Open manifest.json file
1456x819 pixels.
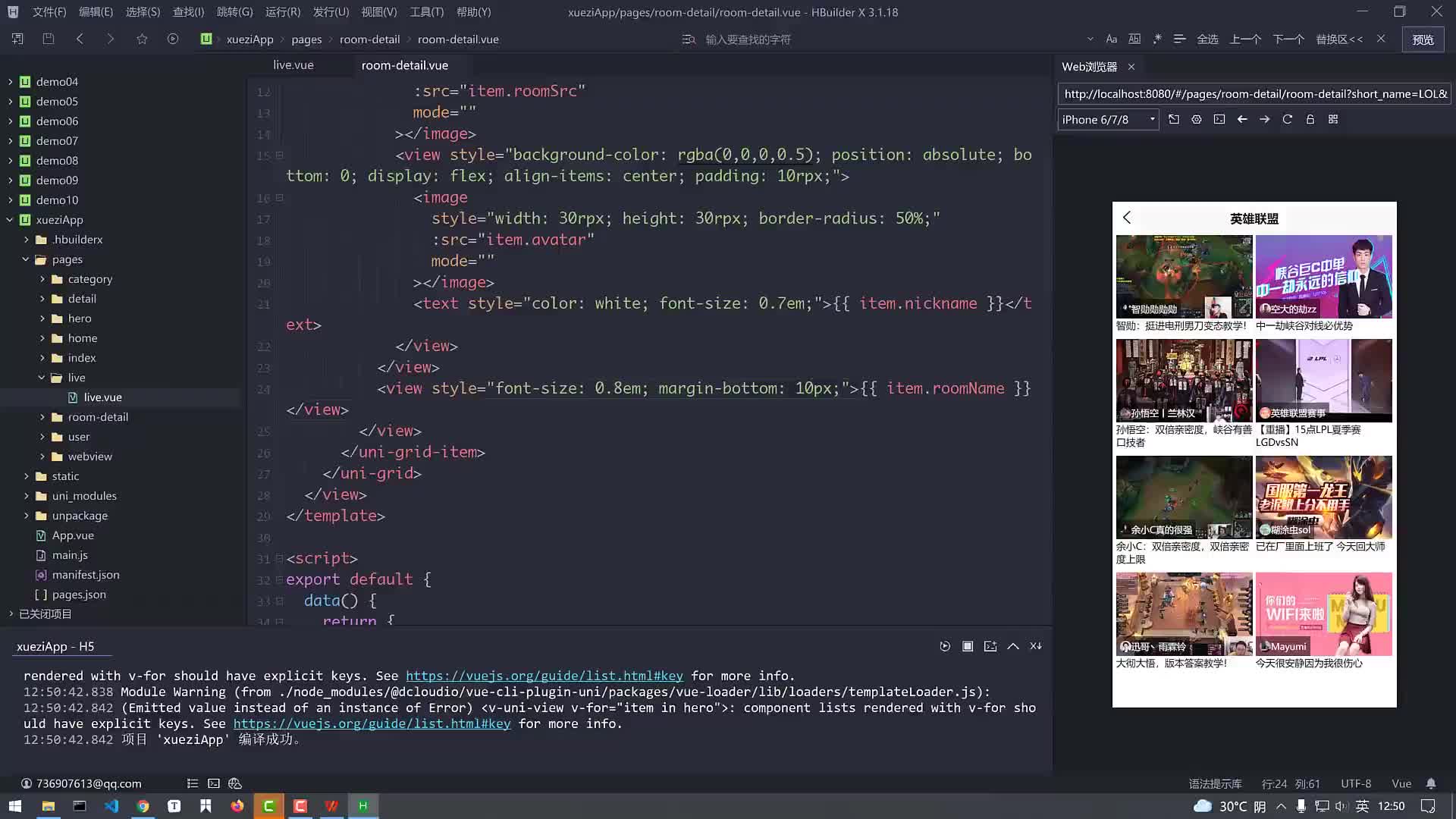point(86,575)
